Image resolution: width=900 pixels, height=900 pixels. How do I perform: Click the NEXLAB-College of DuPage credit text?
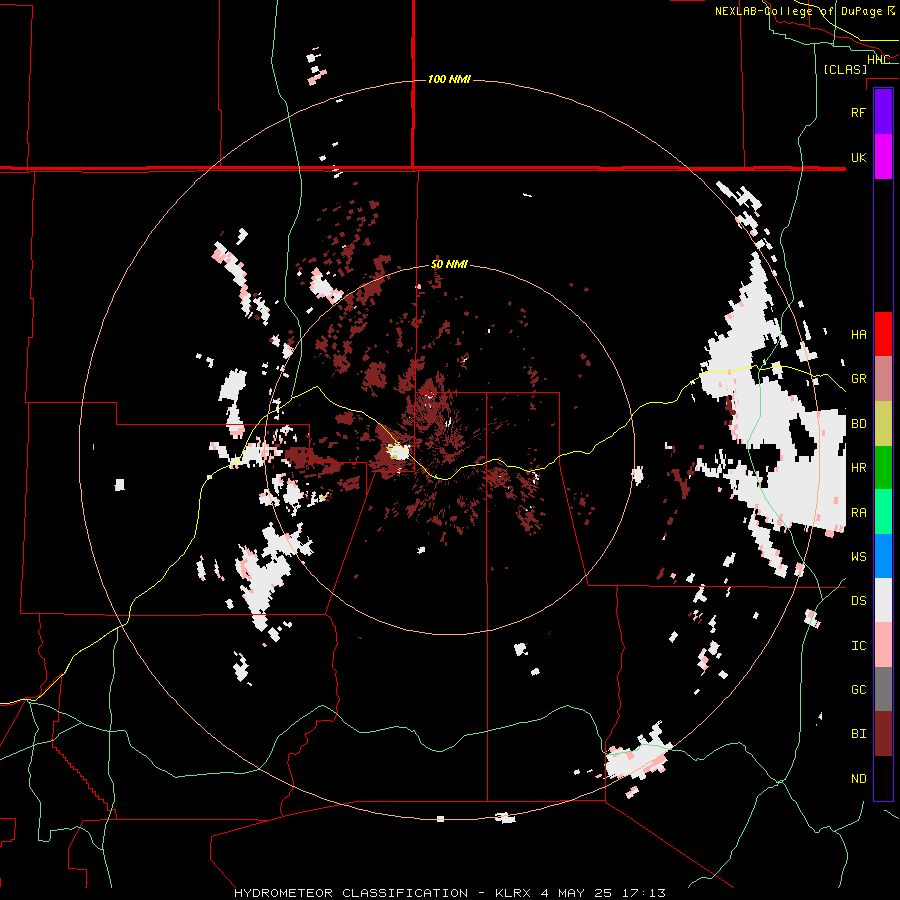[x=805, y=11]
